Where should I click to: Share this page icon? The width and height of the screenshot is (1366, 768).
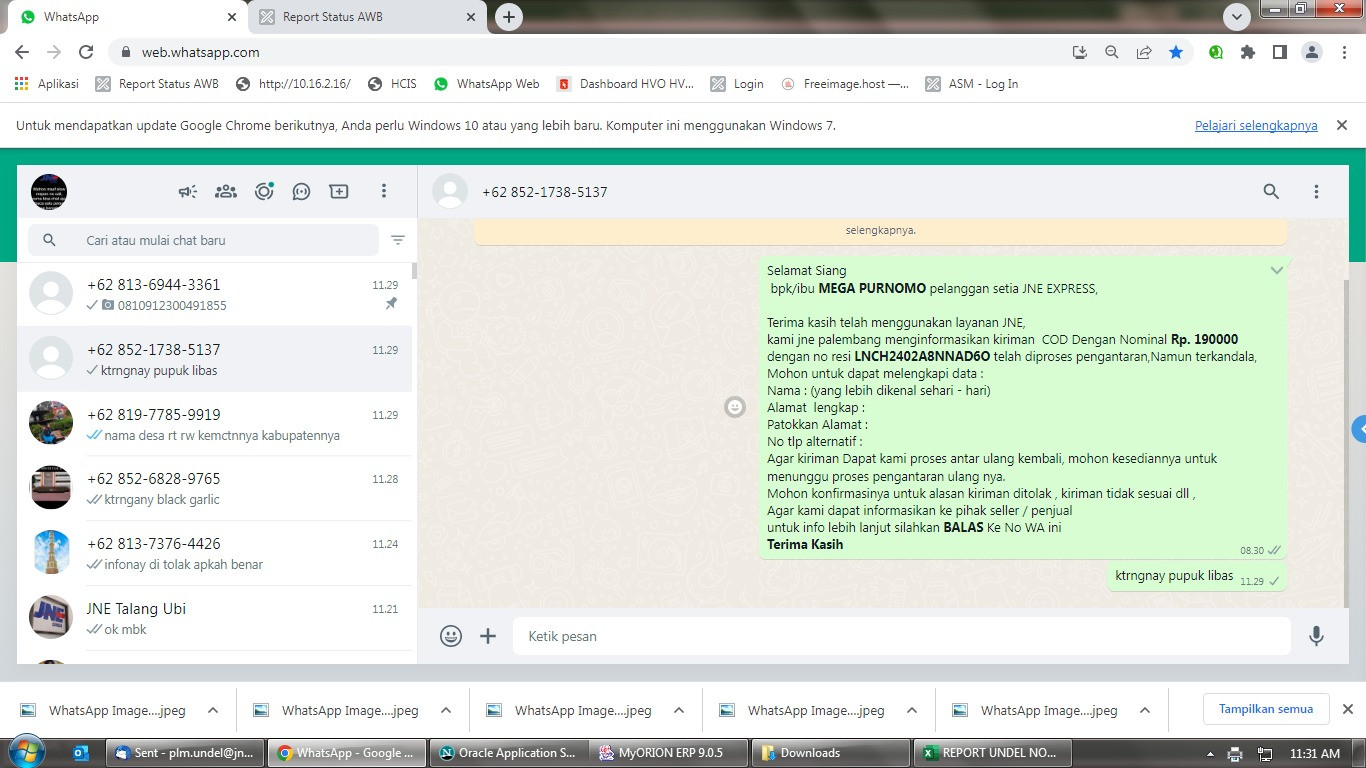pos(1144,52)
